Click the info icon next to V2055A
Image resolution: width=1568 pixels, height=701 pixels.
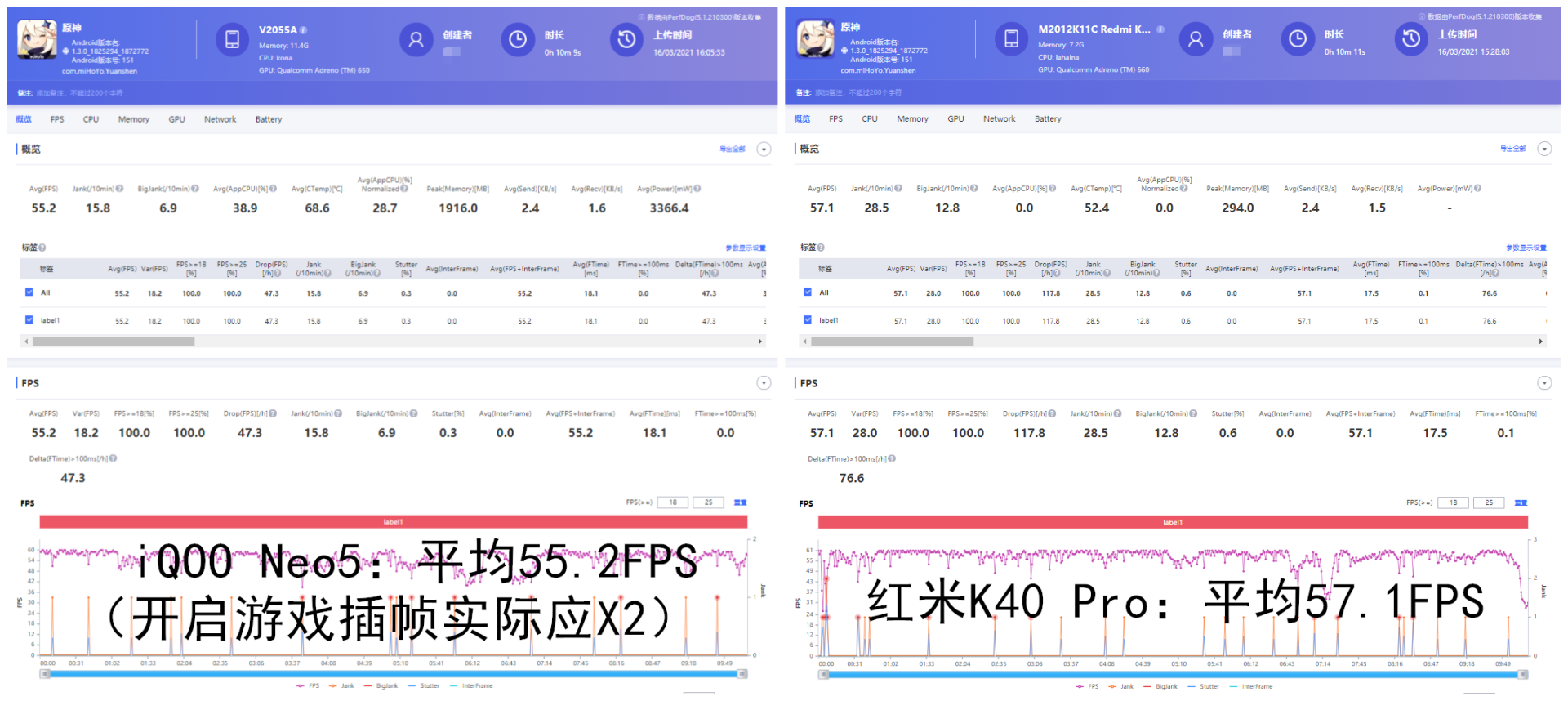coord(303,30)
